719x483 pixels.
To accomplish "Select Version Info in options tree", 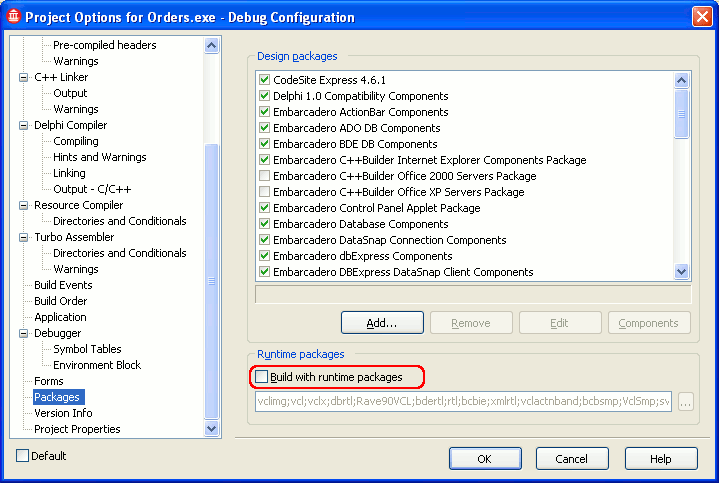I will (x=63, y=413).
